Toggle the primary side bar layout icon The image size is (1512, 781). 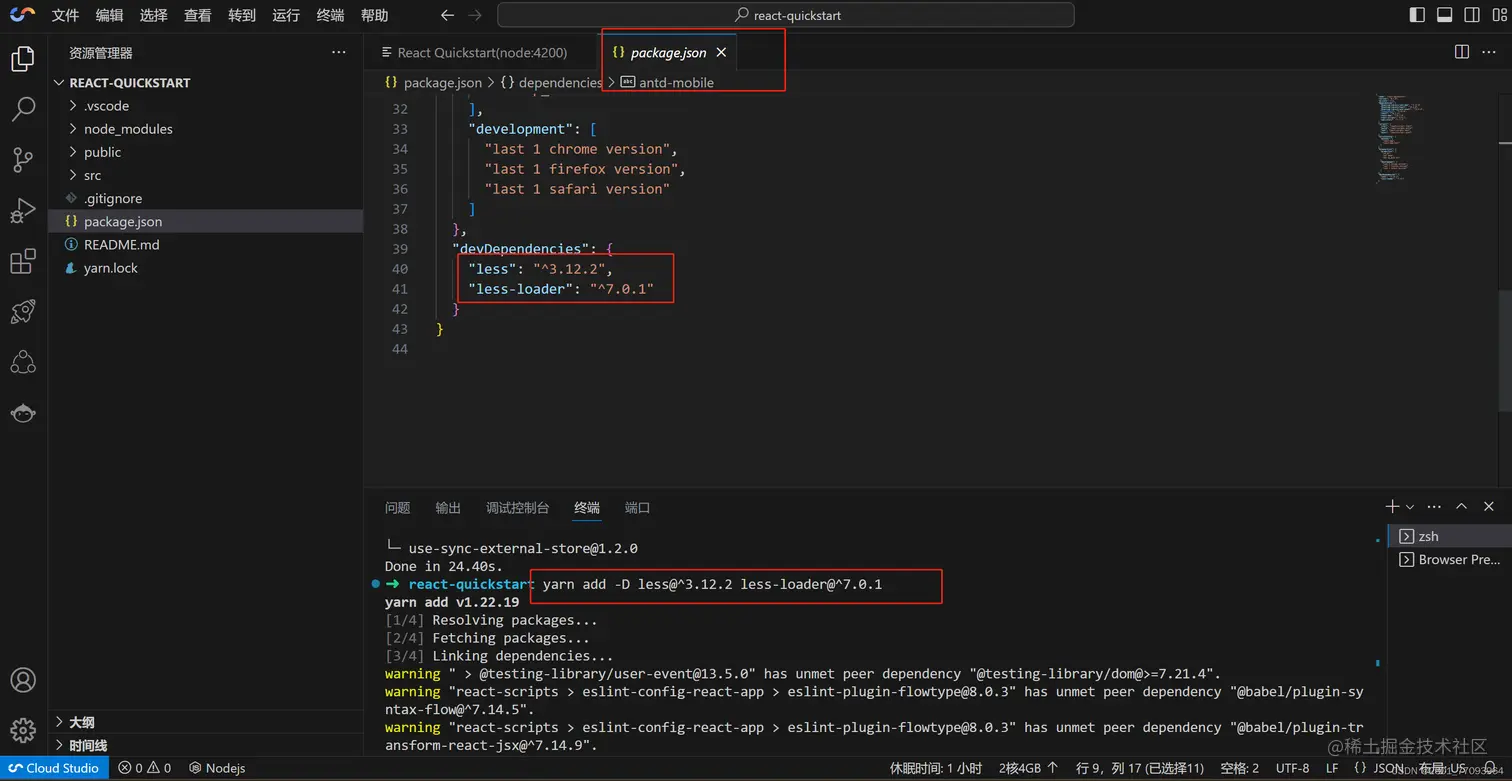pyautogui.click(x=1417, y=15)
